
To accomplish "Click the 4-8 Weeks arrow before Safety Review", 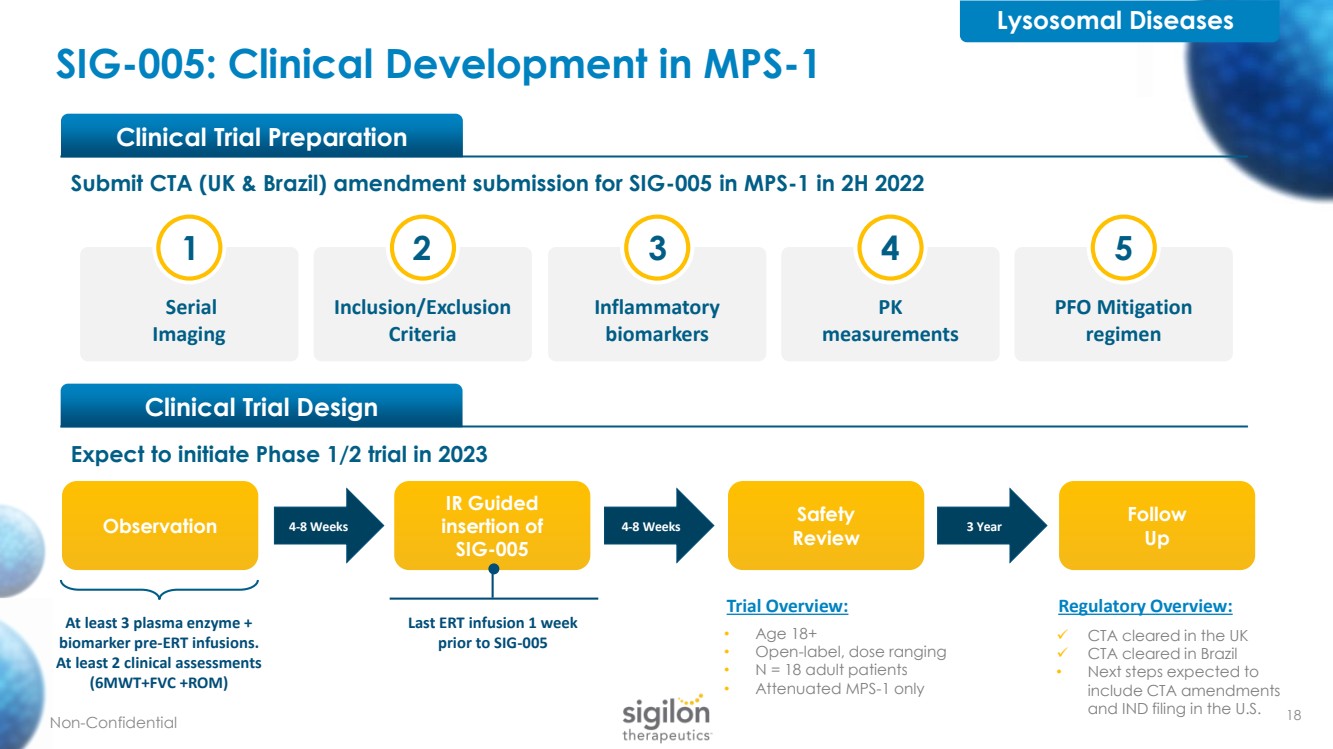I will [660, 526].
